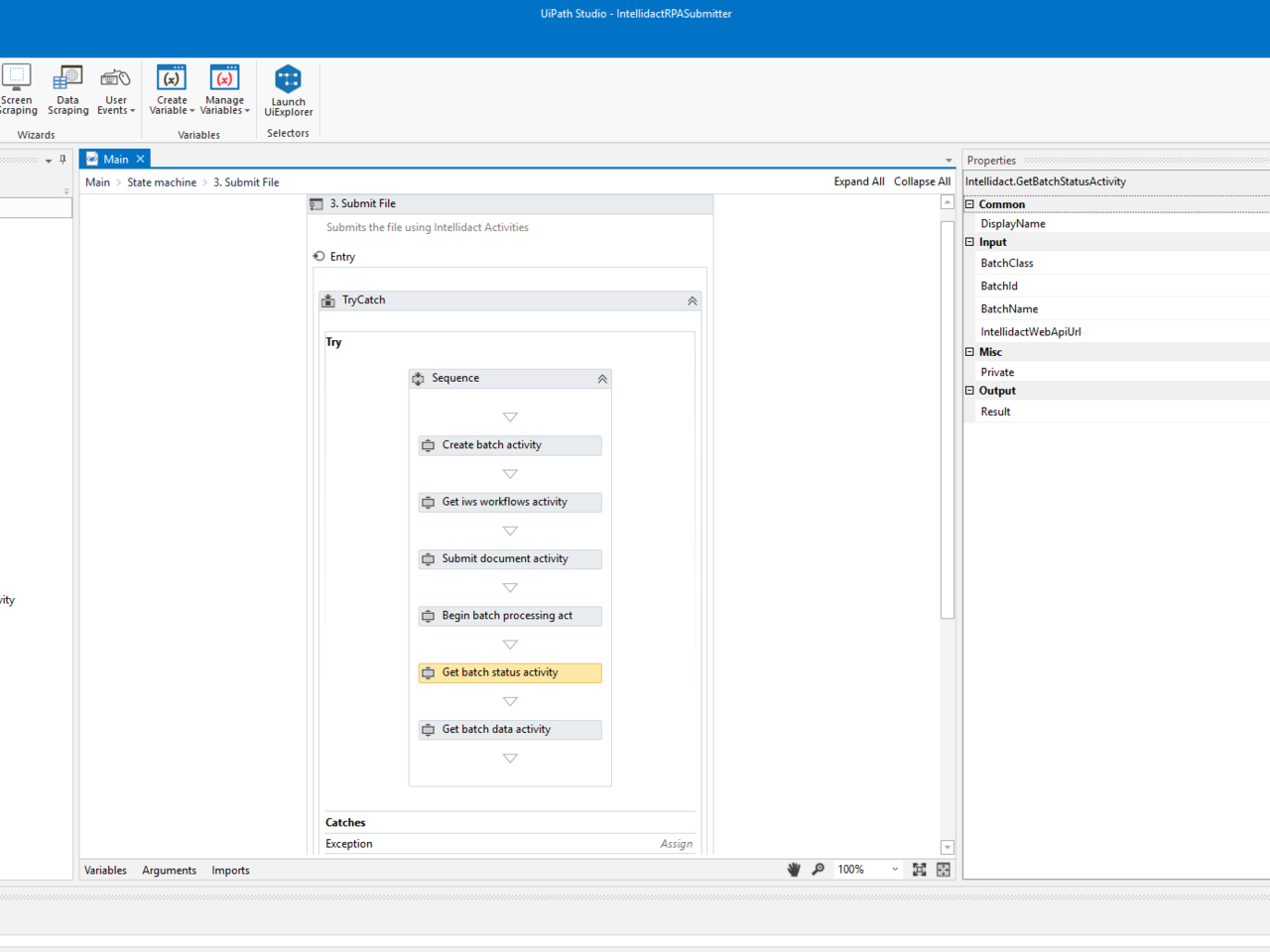Launch the Data Scraping wizard
Viewport: 1270px width, 952px height.
tap(67, 90)
